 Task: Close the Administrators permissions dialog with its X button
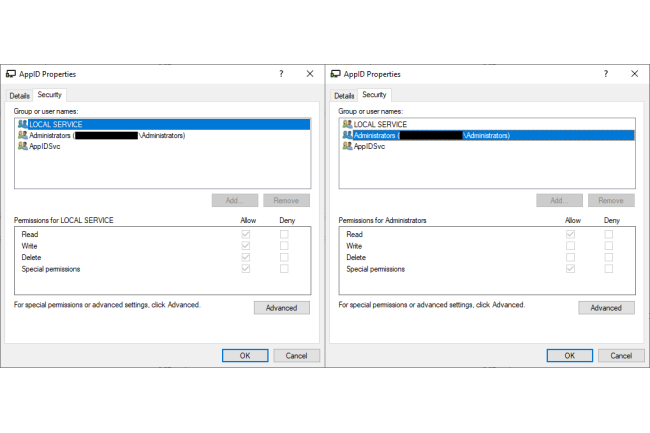pyautogui.click(x=634, y=74)
